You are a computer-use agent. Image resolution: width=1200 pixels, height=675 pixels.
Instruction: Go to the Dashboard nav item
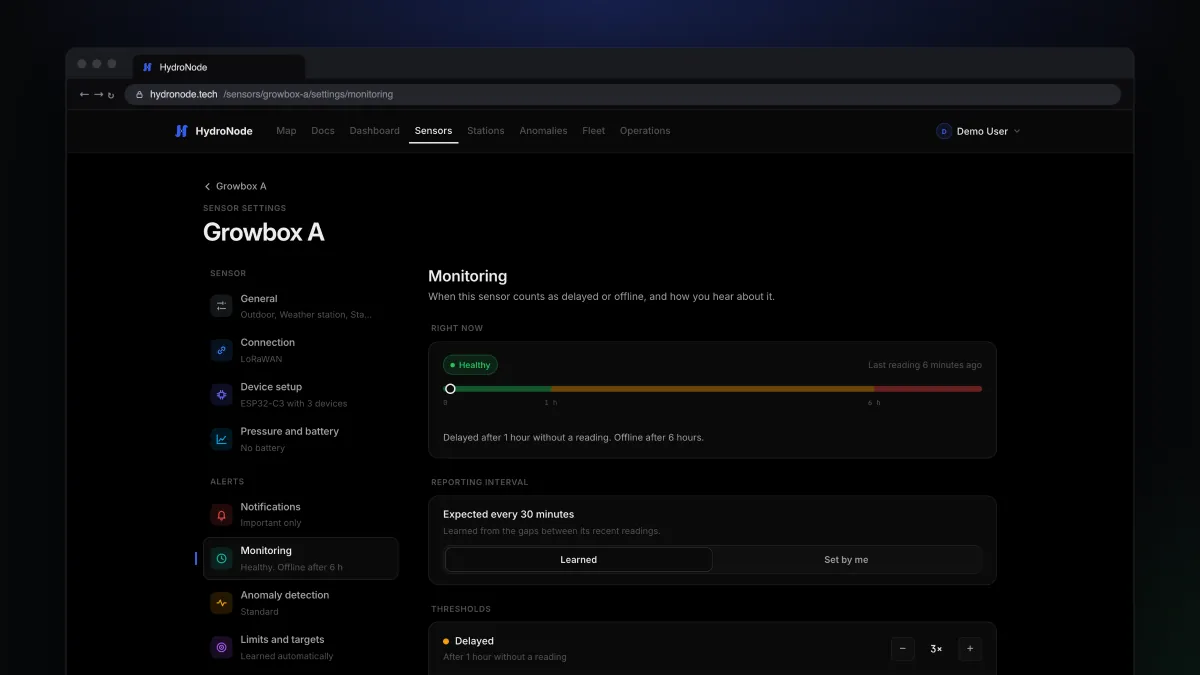pyautogui.click(x=375, y=131)
